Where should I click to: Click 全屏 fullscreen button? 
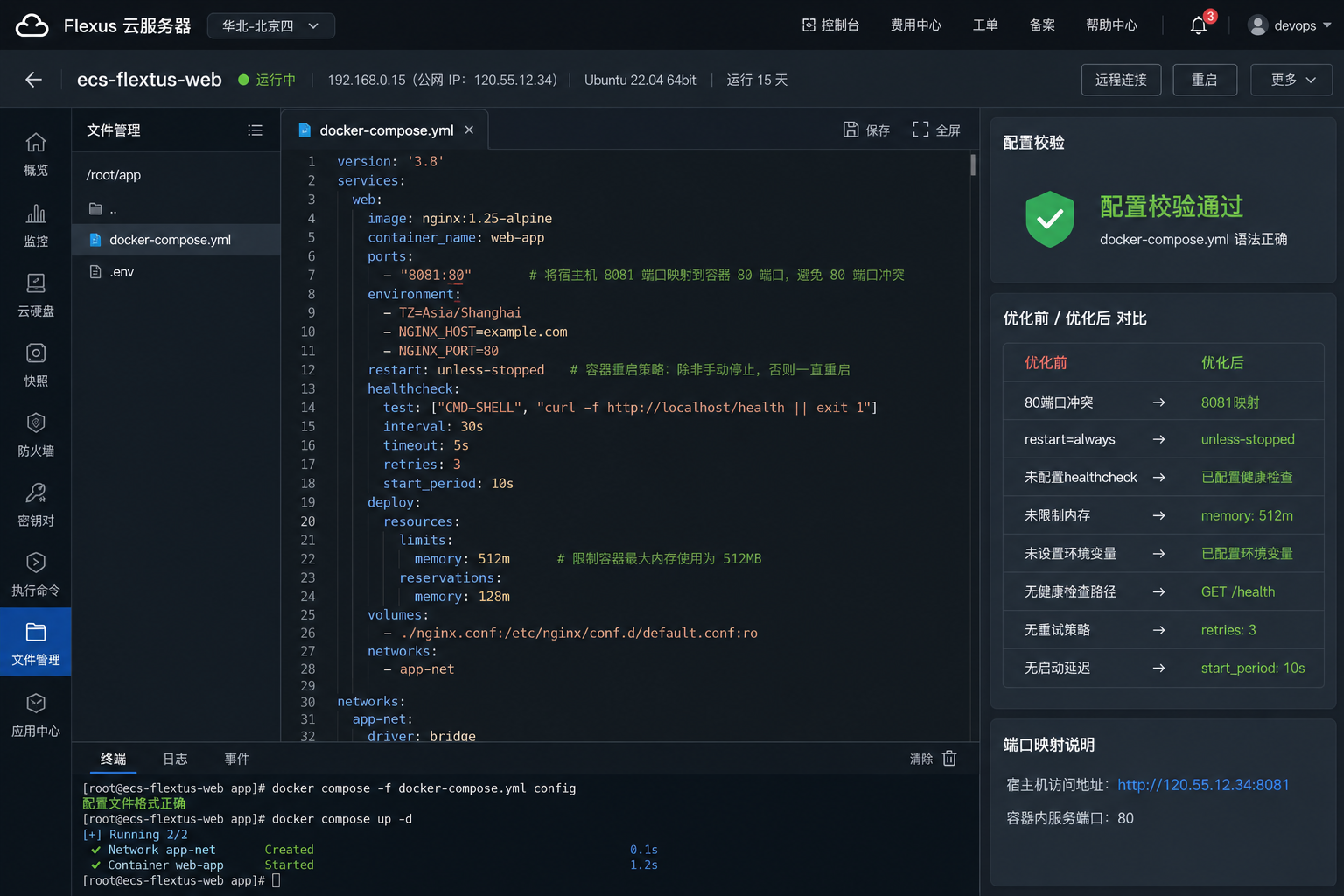click(936, 130)
